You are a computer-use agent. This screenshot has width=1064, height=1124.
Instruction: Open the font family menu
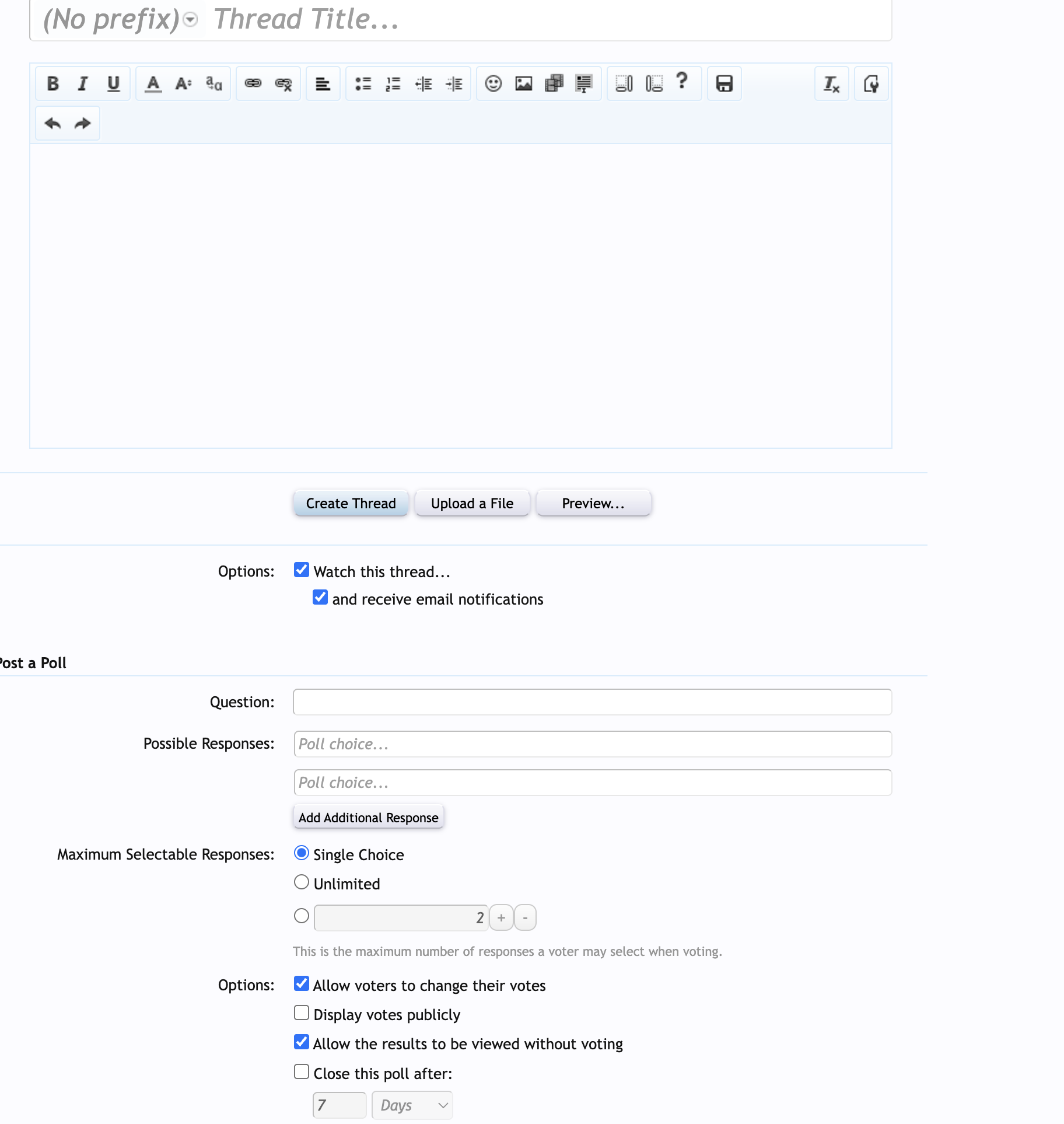pos(213,84)
